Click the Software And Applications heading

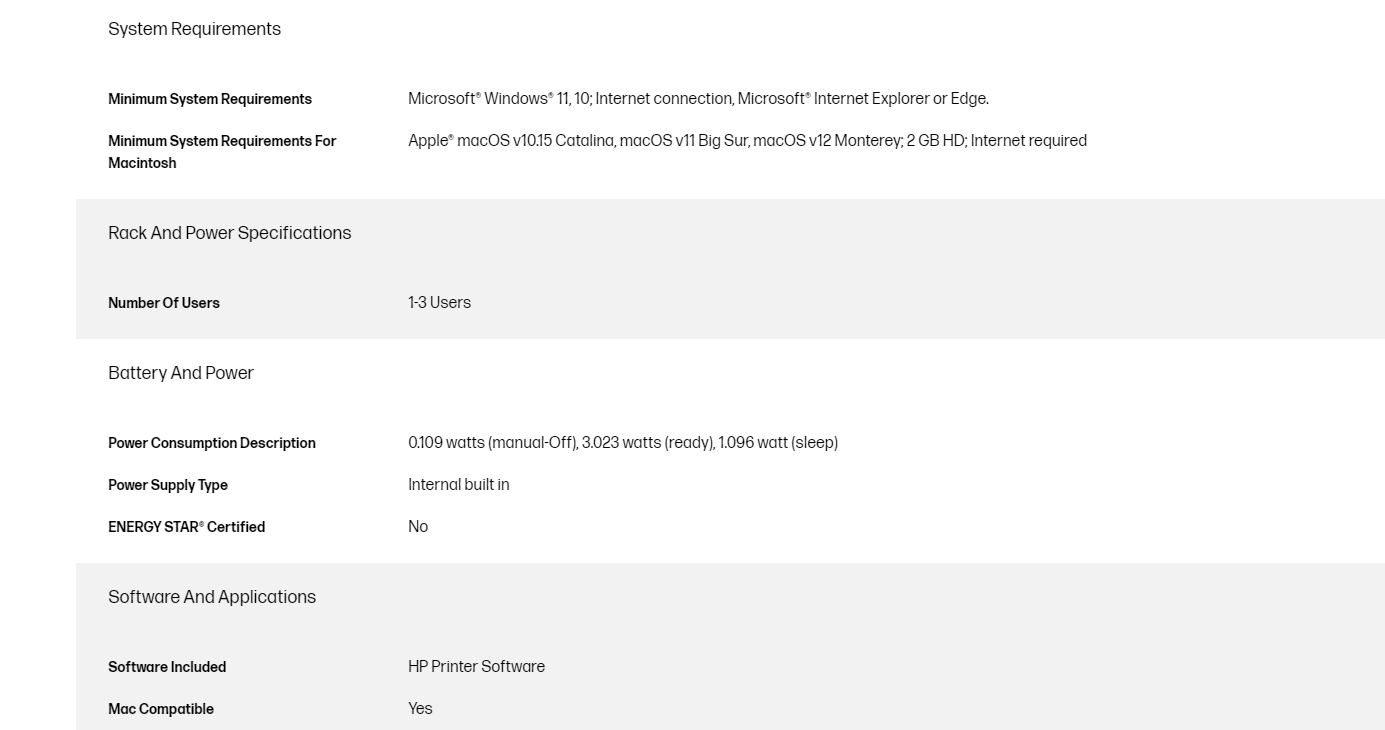(212, 597)
